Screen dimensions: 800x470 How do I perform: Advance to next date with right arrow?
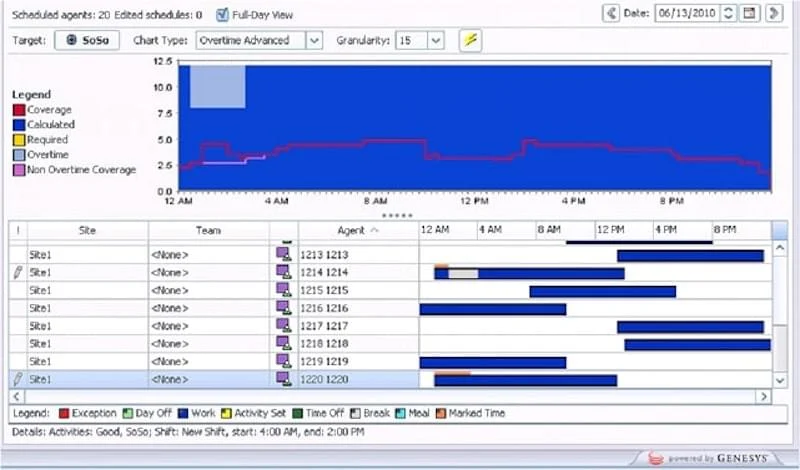(x=773, y=13)
